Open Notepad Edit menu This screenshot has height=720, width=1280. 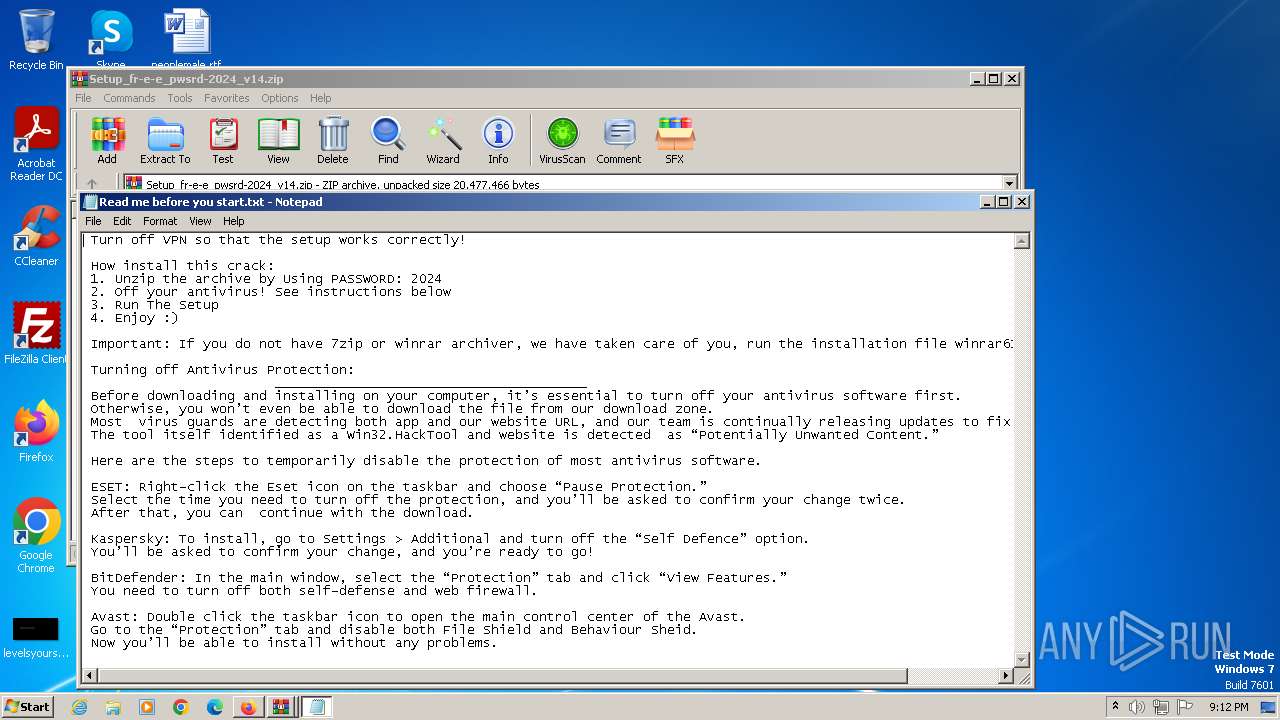pos(122,221)
